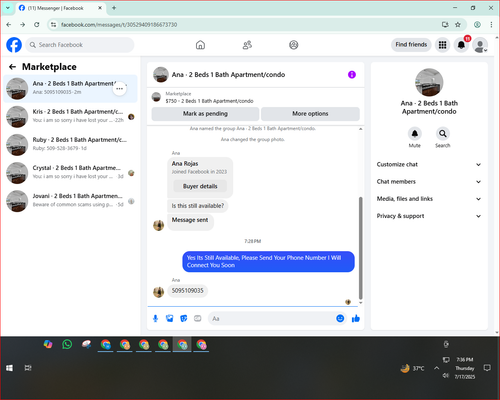The width and height of the screenshot is (500, 400).
Task: Open the Facebook logo home link
Action: [x=14, y=45]
